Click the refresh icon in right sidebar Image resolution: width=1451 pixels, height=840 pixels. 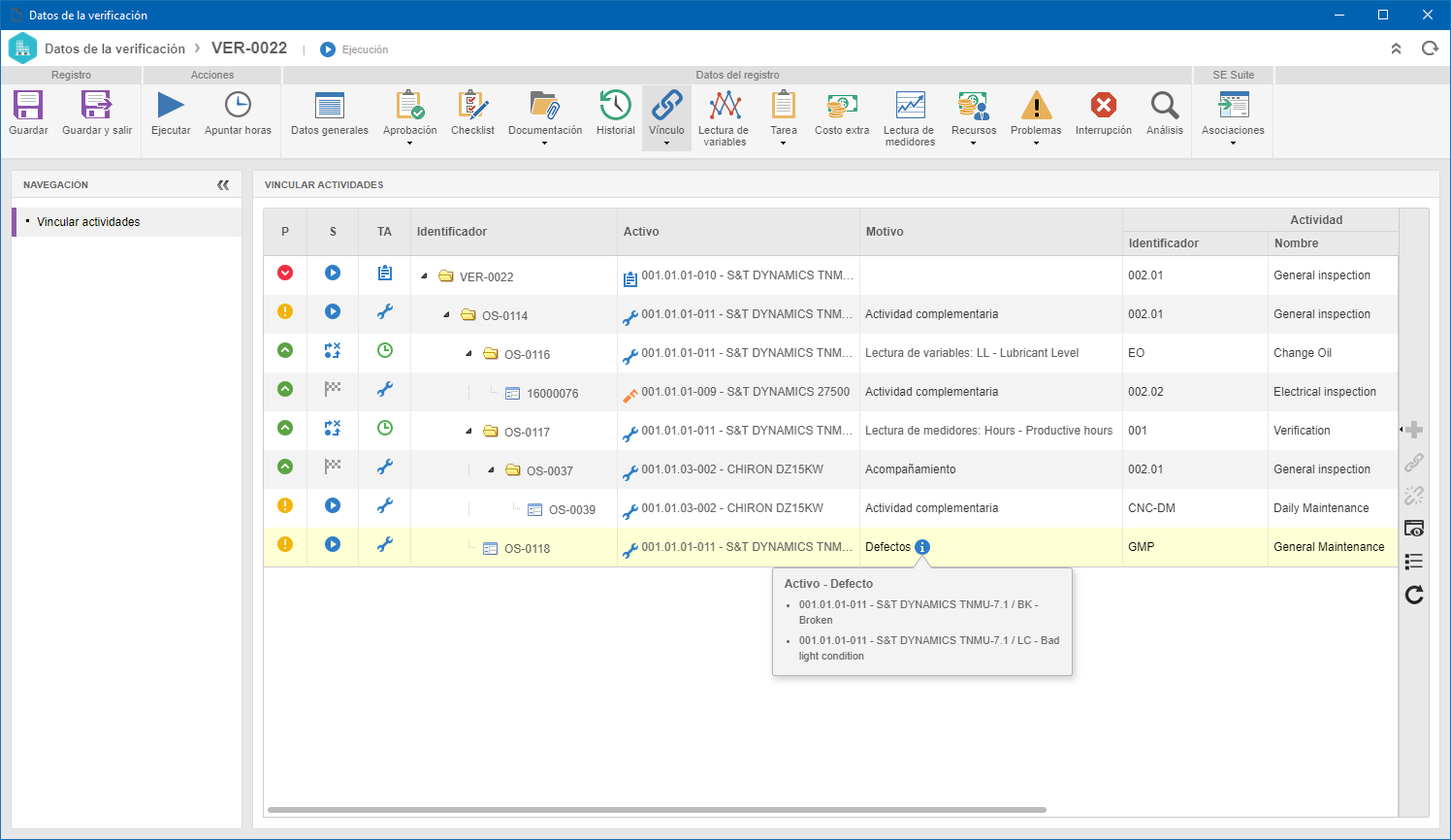tap(1414, 595)
